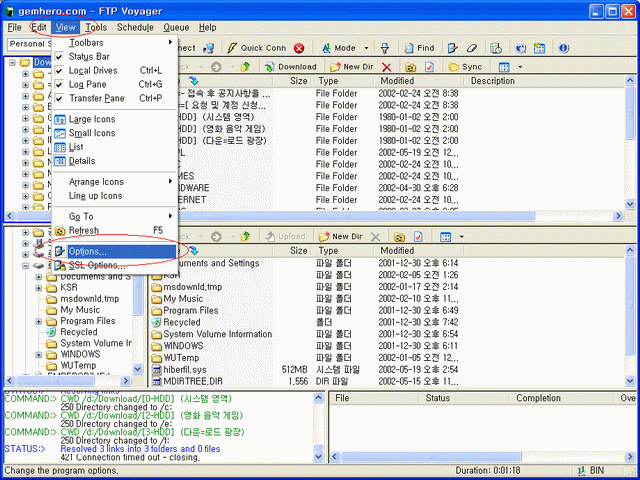This screenshot has width=640, height=480.
Task: Click the flashlight icon in main toolbar
Action: tap(384, 48)
